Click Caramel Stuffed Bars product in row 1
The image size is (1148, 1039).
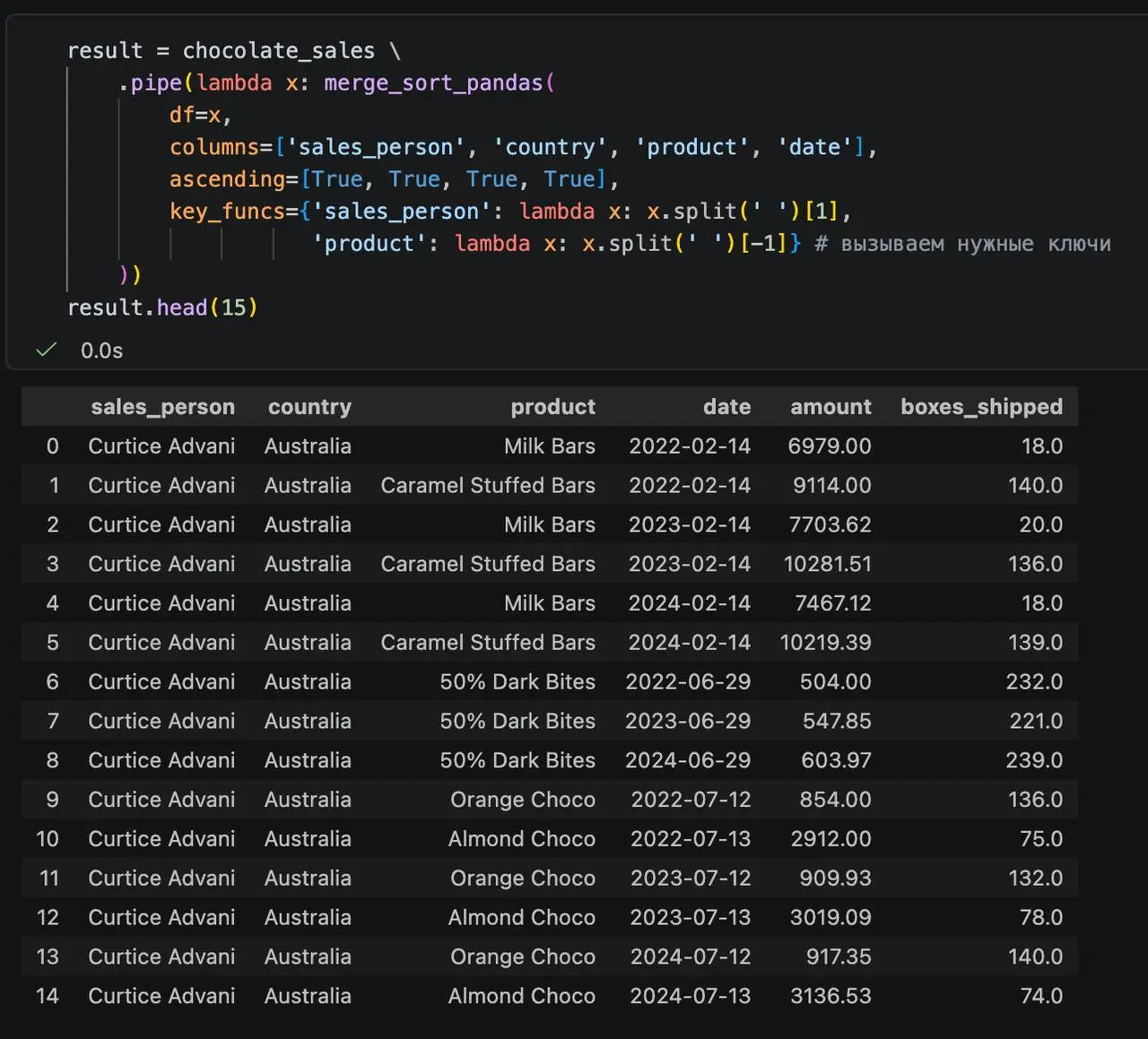(488, 485)
